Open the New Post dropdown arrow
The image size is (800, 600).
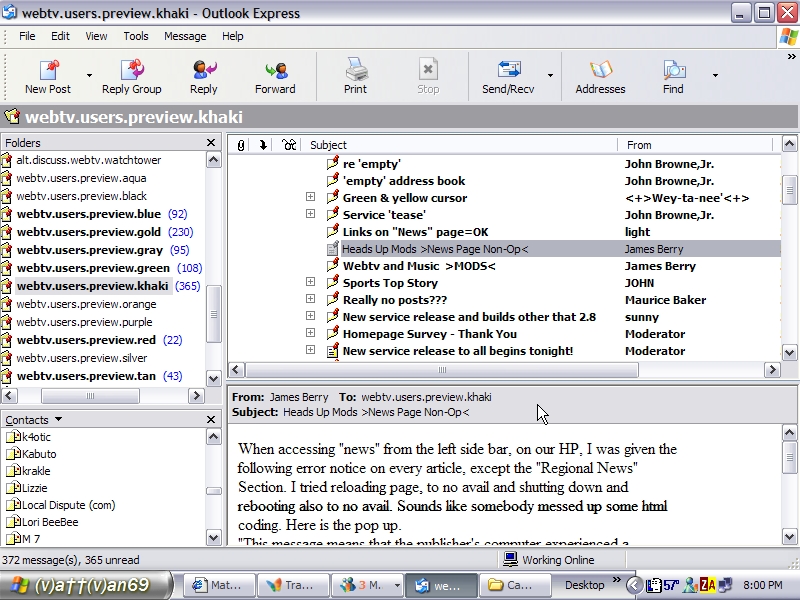[x=89, y=75]
